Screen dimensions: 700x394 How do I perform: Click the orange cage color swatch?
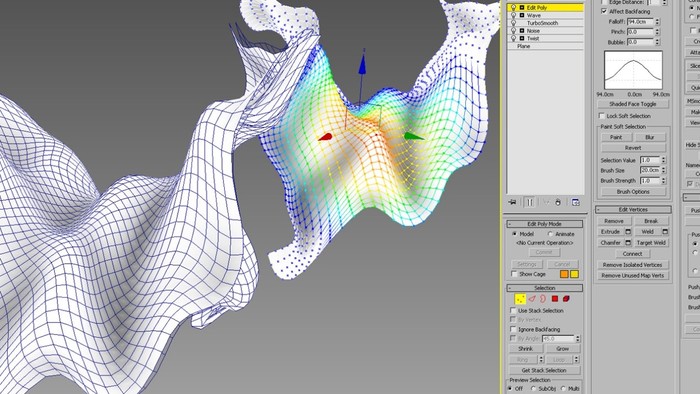tap(564, 274)
